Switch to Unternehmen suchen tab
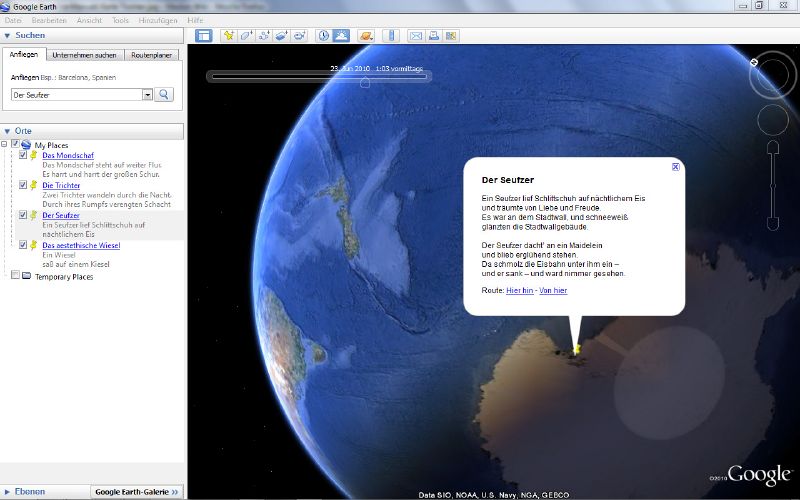Image resolution: width=800 pixels, height=500 pixels. [x=85, y=55]
